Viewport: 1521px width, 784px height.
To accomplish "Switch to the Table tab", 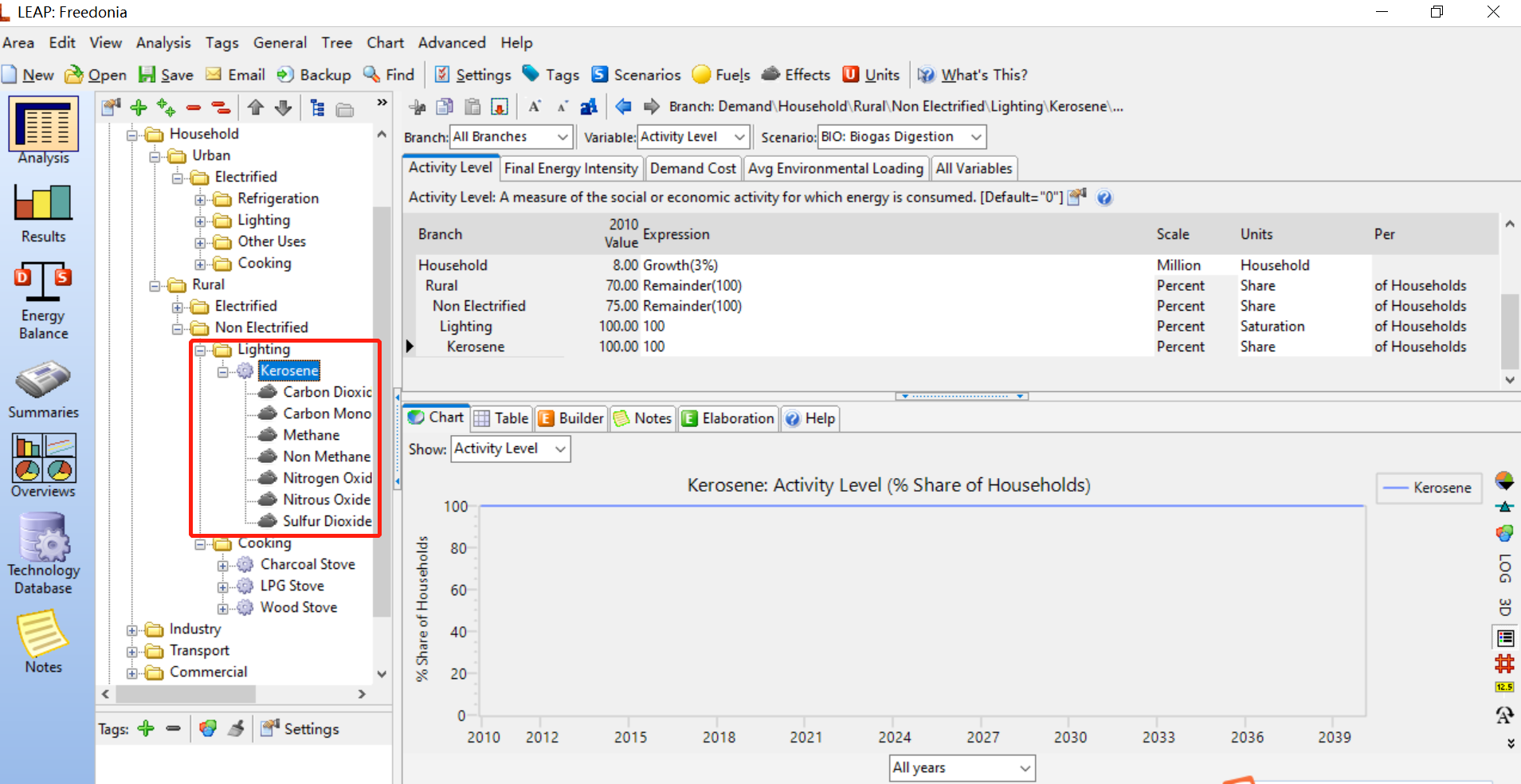I will [501, 418].
